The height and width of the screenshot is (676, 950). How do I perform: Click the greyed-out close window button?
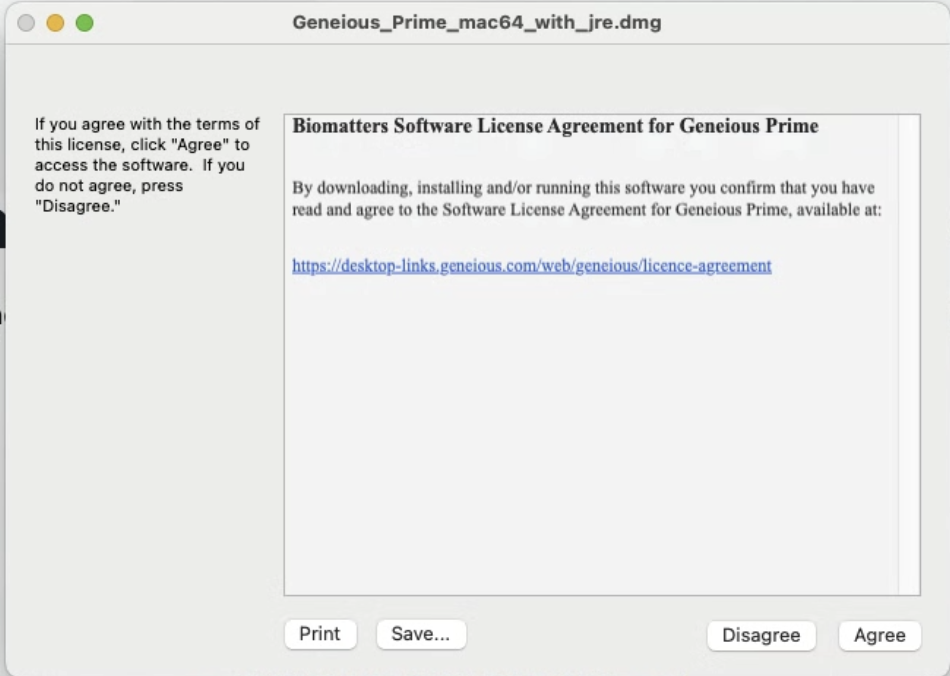click(x=26, y=23)
